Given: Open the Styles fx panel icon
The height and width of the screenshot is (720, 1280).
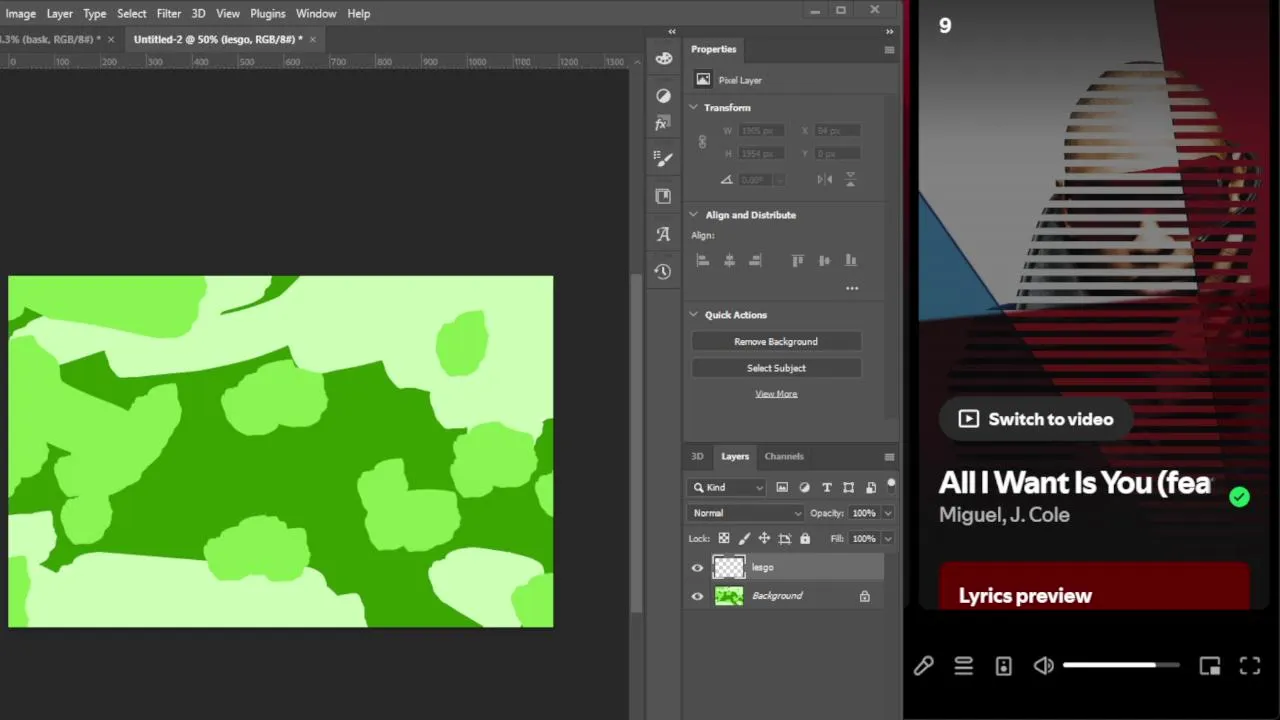Looking at the screenshot, I should point(662,124).
